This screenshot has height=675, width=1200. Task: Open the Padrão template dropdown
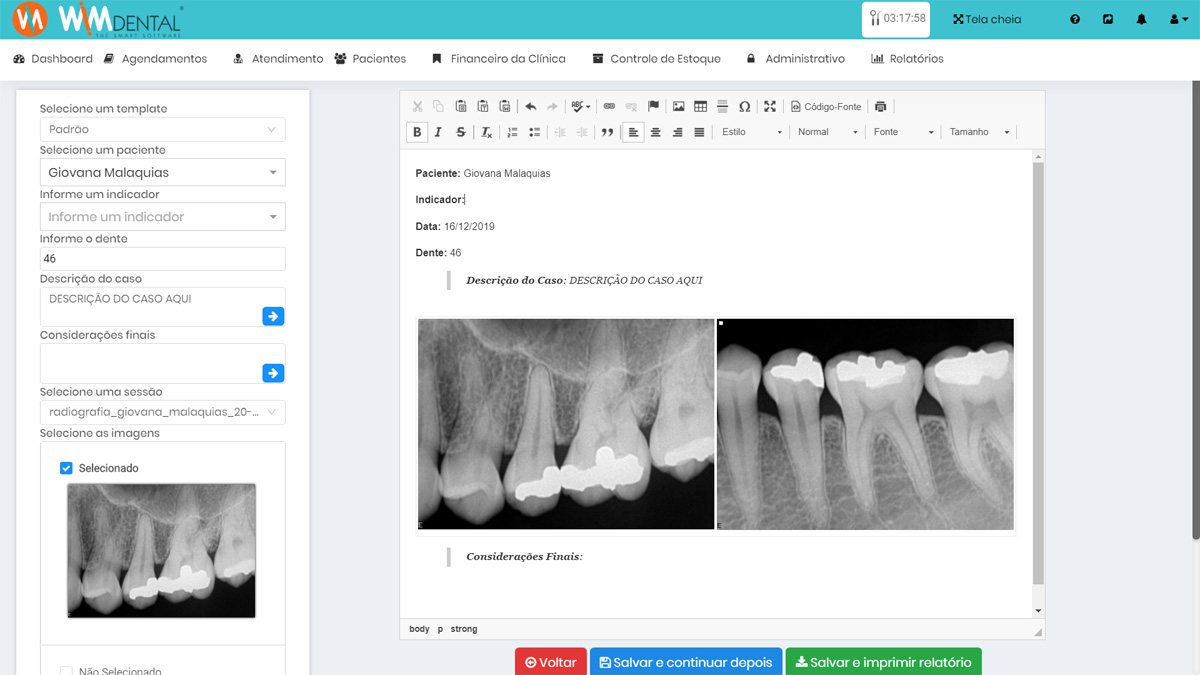tap(162, 129)
